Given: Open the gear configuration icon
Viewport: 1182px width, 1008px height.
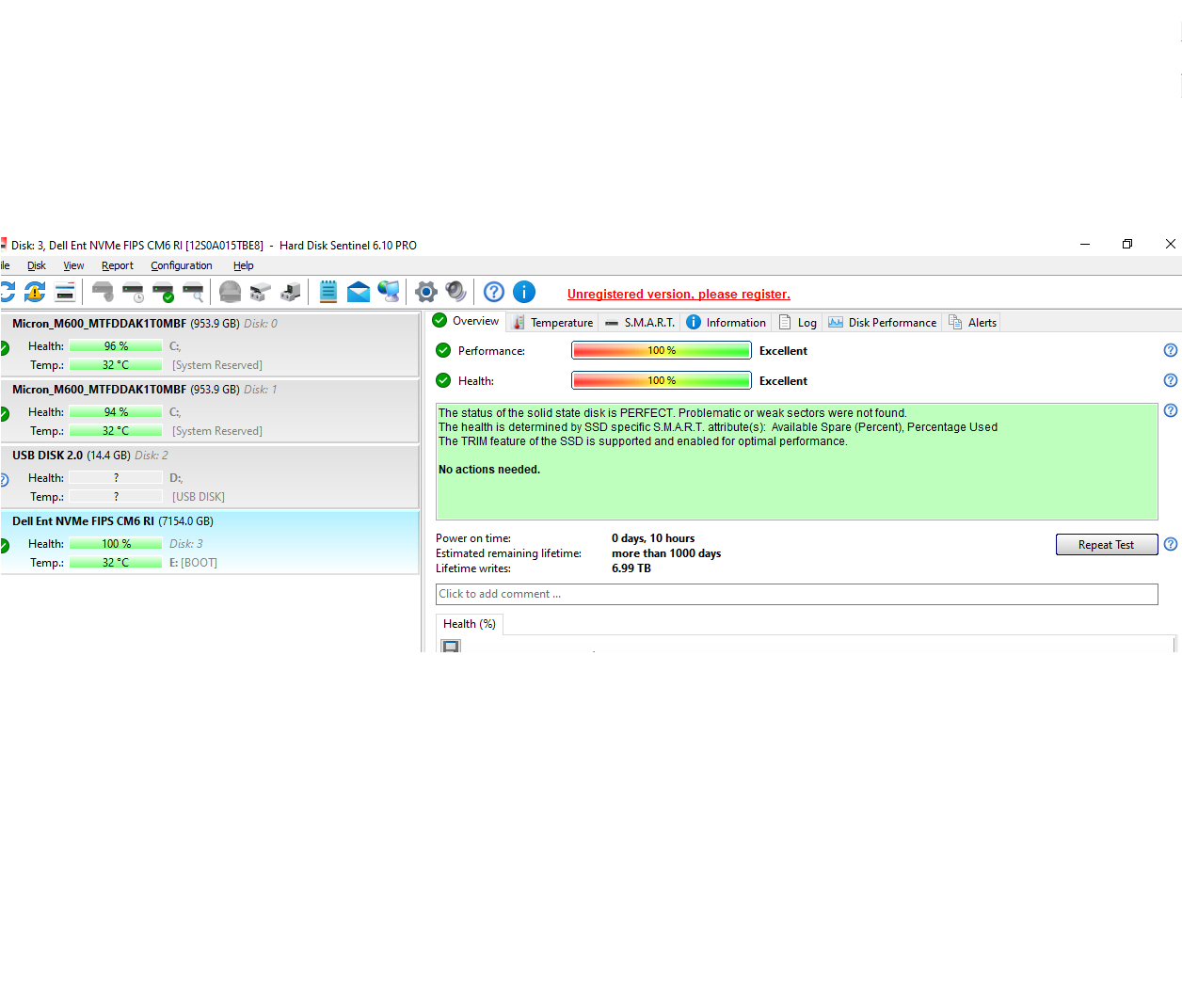Looking at the screenshot, I should 426,292.
